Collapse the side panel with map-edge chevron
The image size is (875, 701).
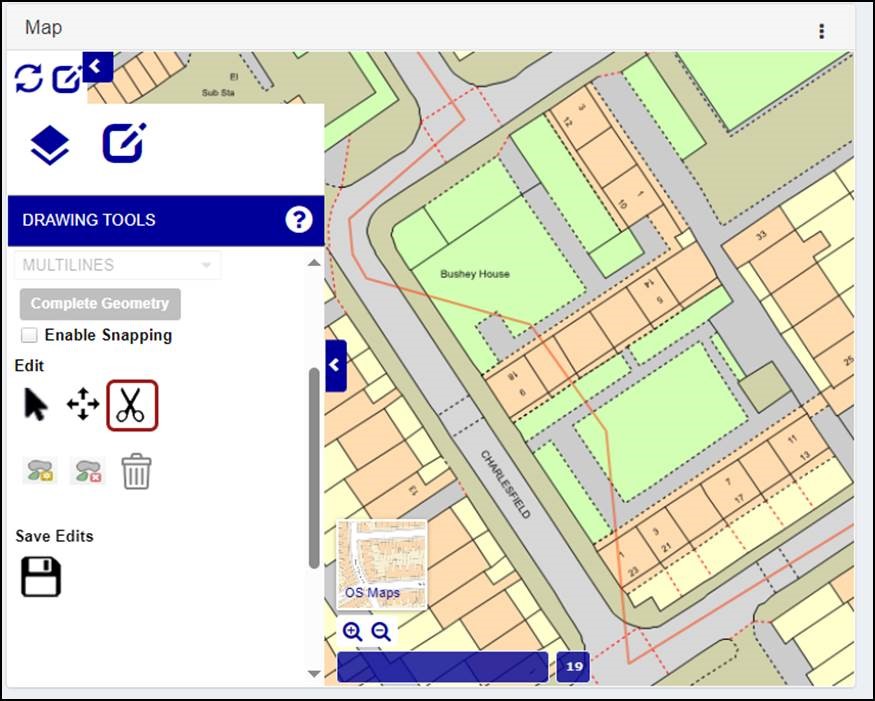335,366
